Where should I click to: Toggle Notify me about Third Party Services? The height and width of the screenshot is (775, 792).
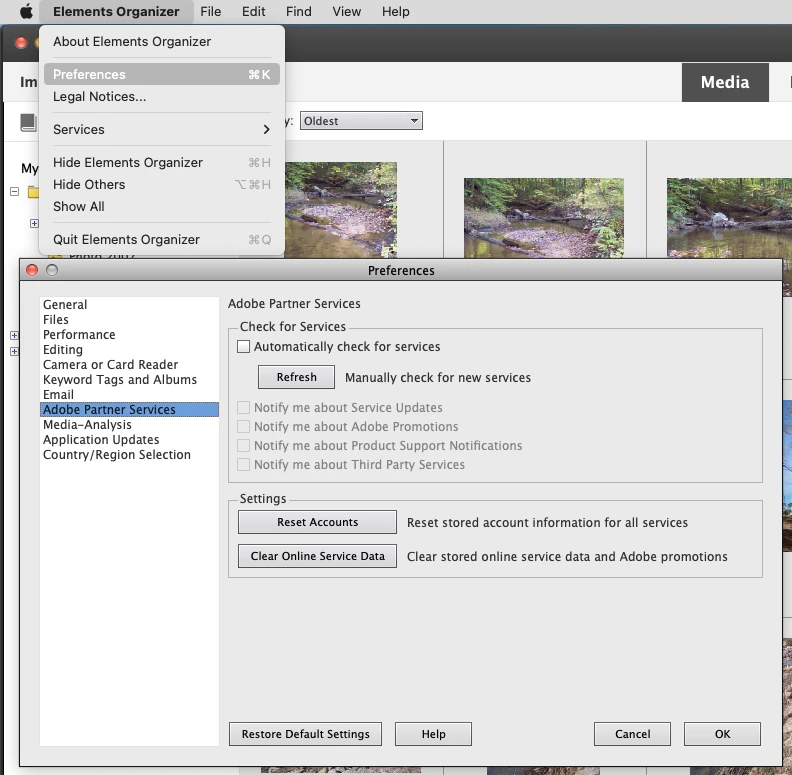coord(243,464)
